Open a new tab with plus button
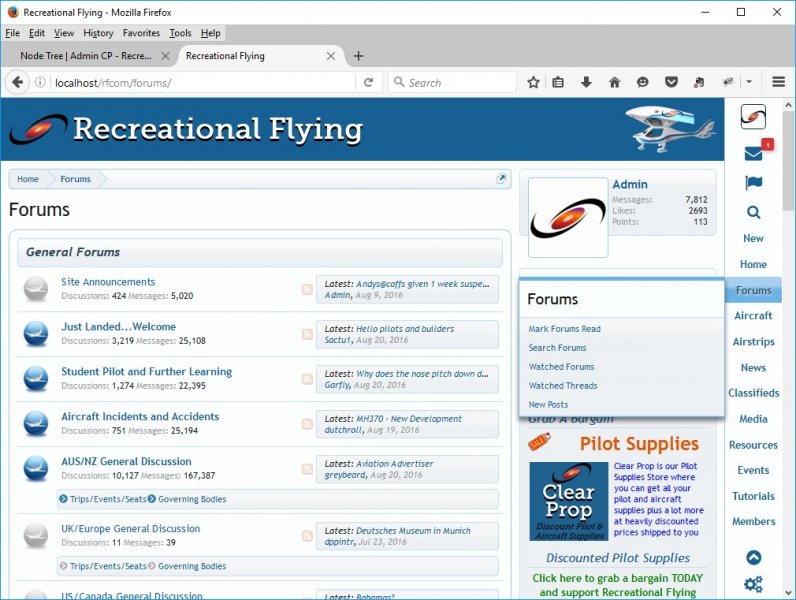 [358, 56]
